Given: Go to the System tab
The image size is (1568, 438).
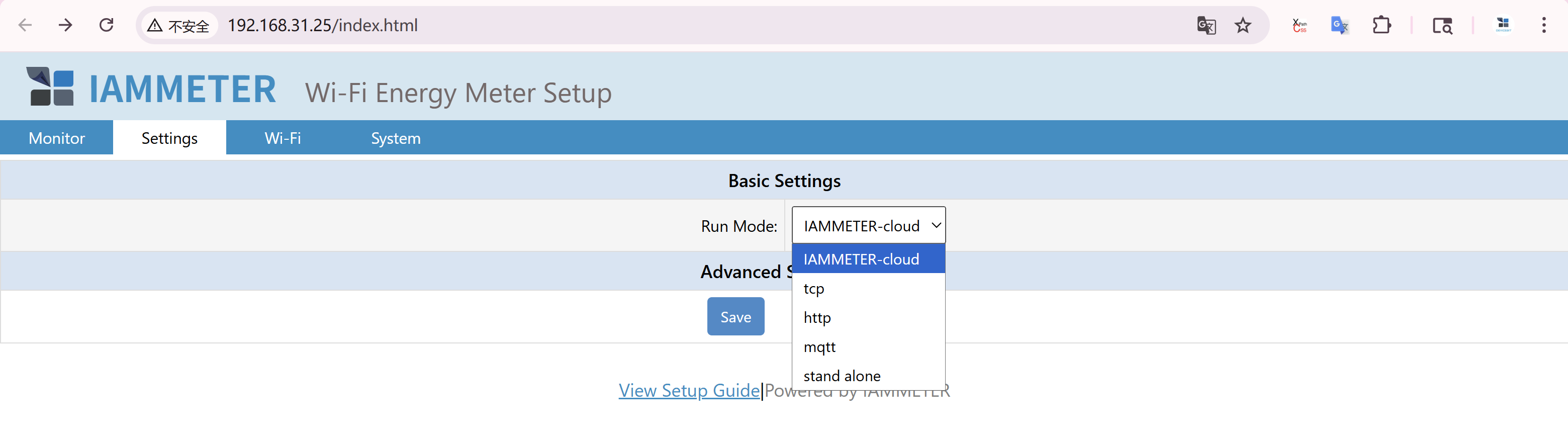Looking at the screenshot, I should [396, 138].
